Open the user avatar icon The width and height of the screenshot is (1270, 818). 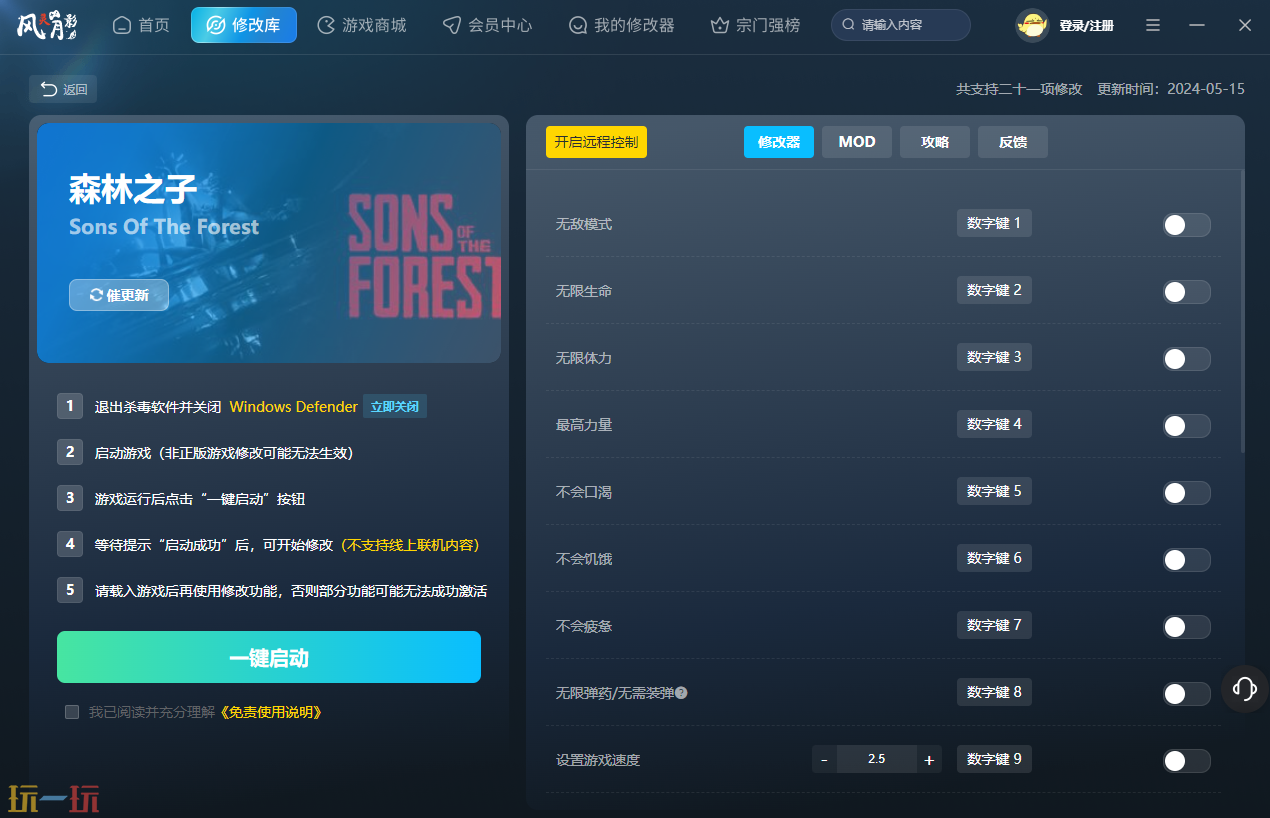point(1032,25)
